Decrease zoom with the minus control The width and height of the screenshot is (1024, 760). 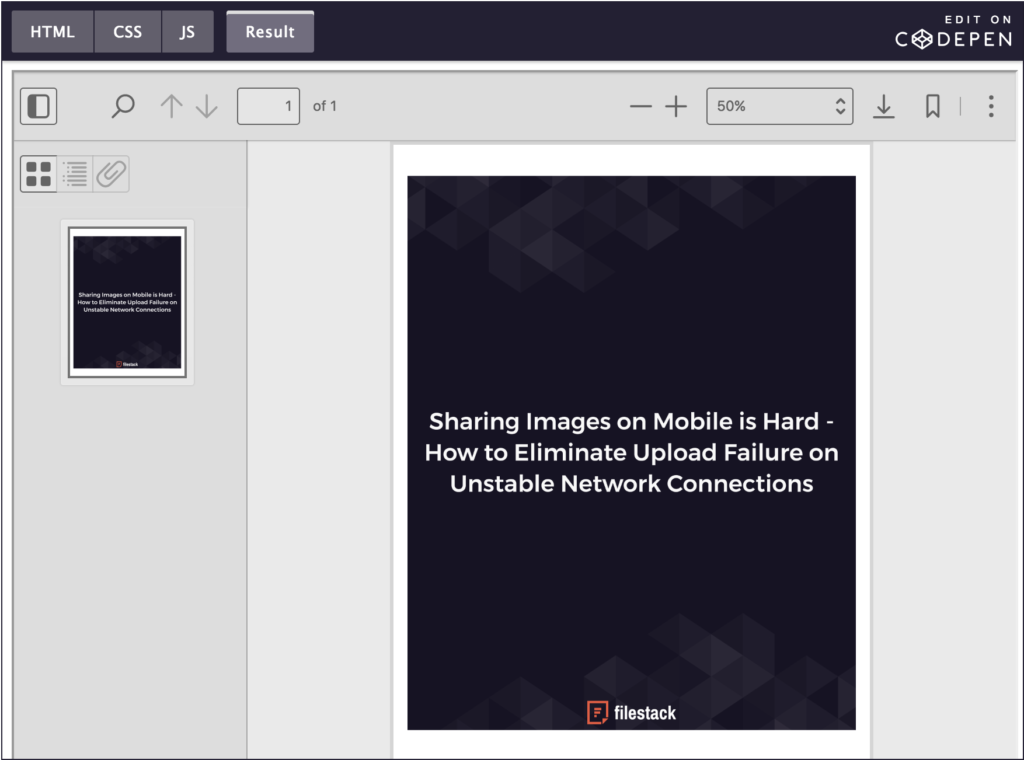pos(641,105)
